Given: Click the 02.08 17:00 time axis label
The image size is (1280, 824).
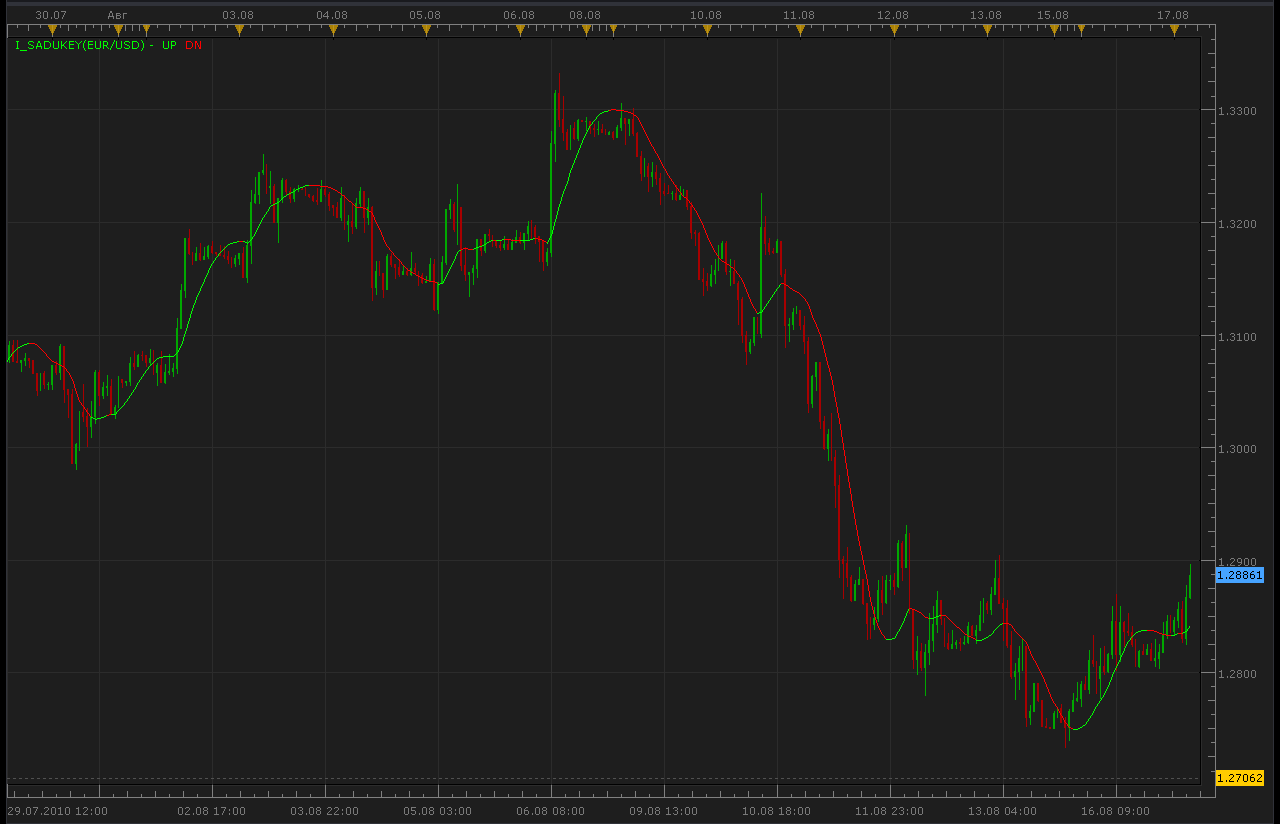Looking at the screenshot, I should coord(212,810).
